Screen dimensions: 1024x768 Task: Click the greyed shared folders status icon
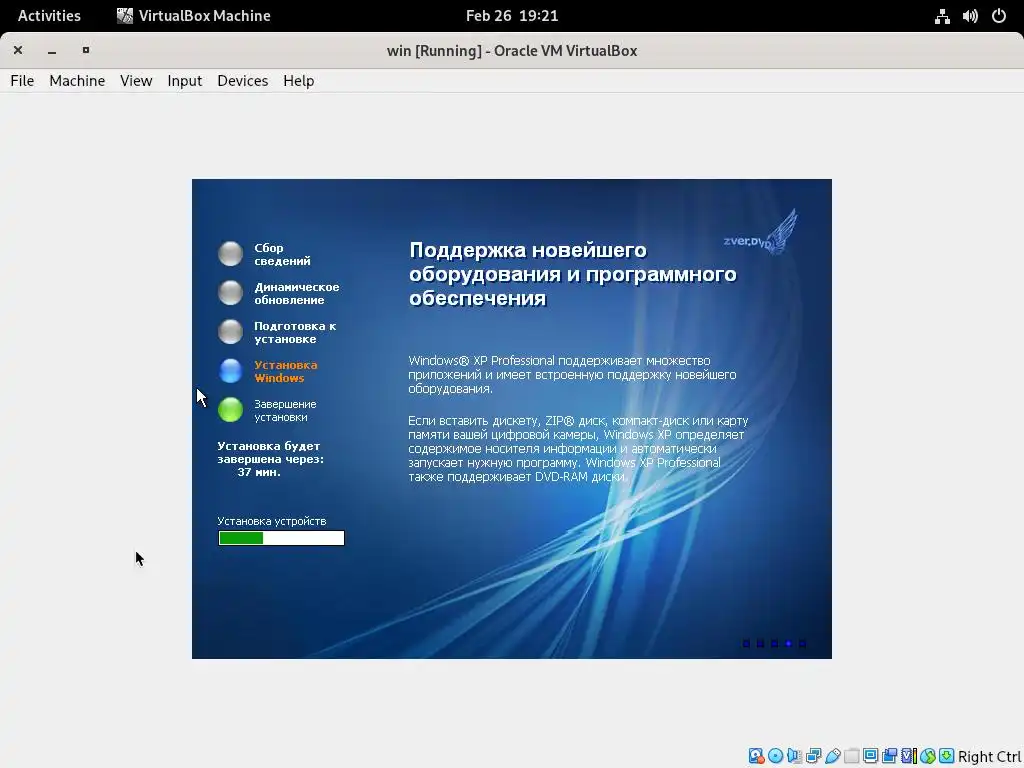click(x=851, y=756)
